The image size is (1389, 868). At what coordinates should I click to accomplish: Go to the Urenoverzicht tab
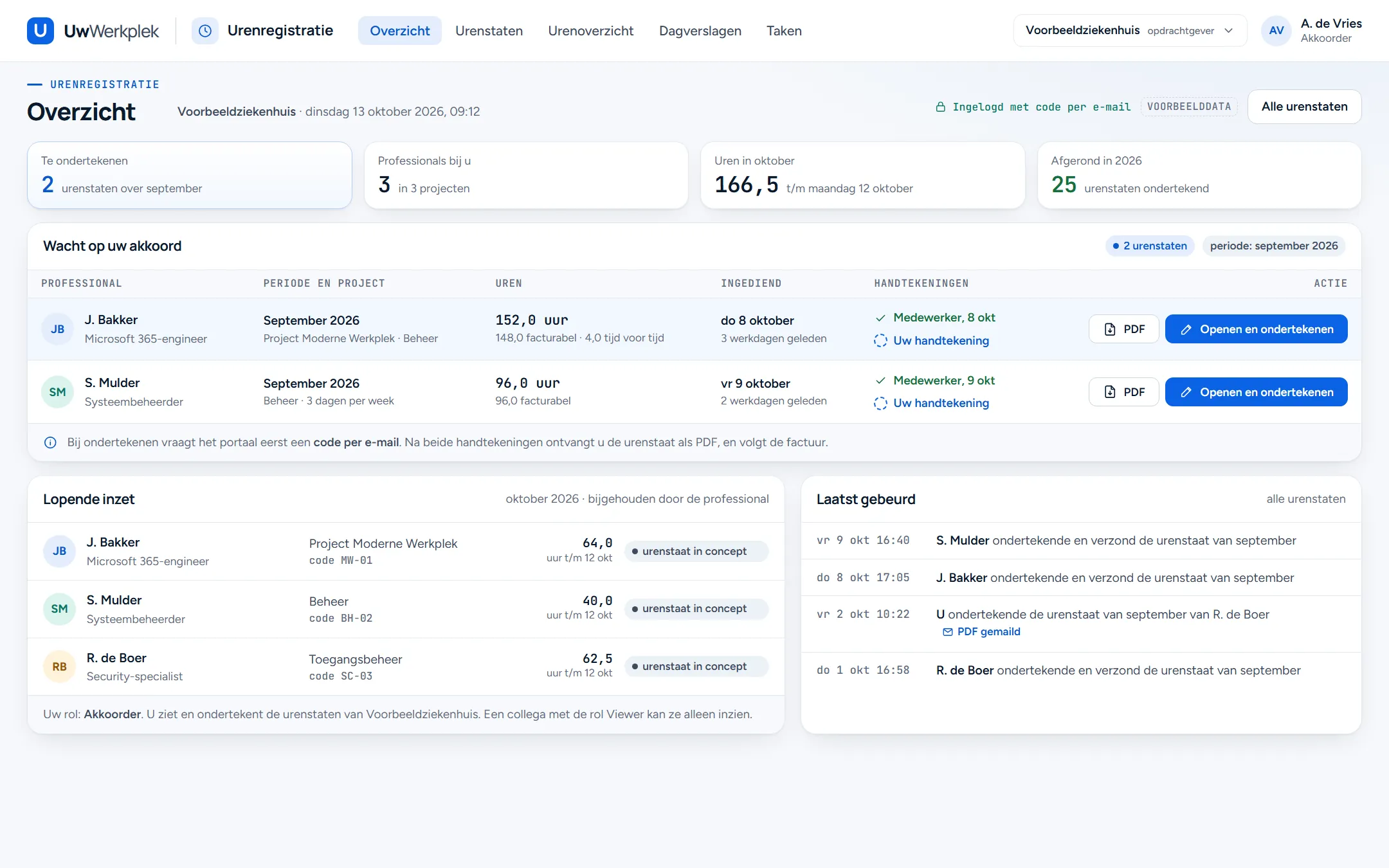(x=590, y=30)
